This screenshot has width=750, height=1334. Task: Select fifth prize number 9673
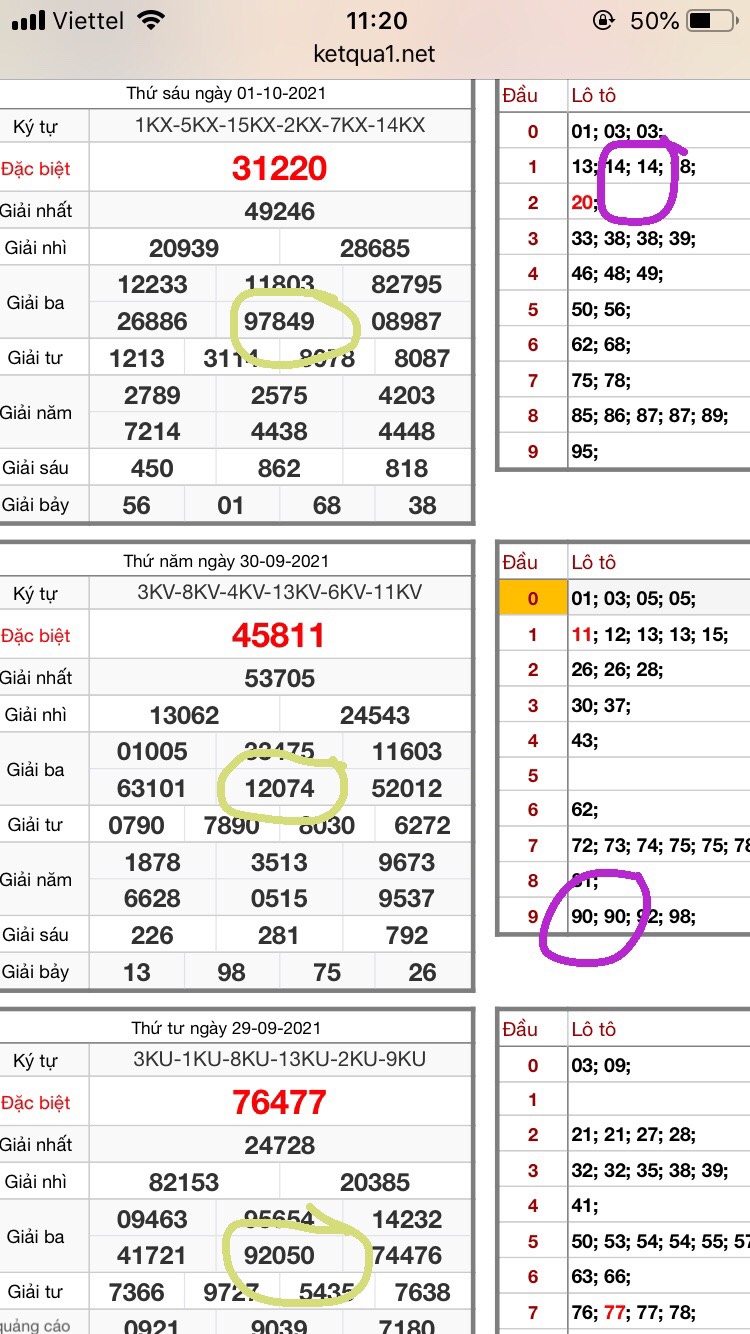(406, 862)
